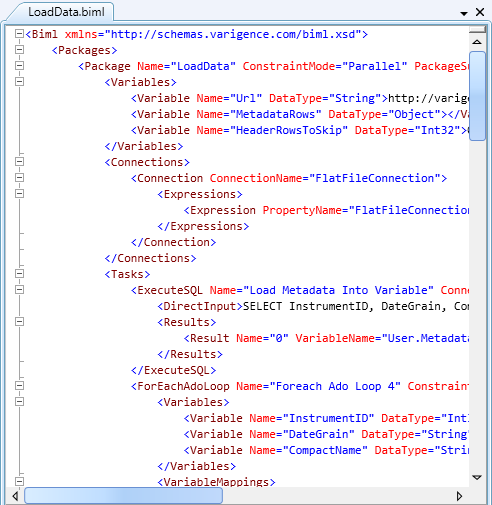Click the horizontal scrollbar thumb

[124, 496]
